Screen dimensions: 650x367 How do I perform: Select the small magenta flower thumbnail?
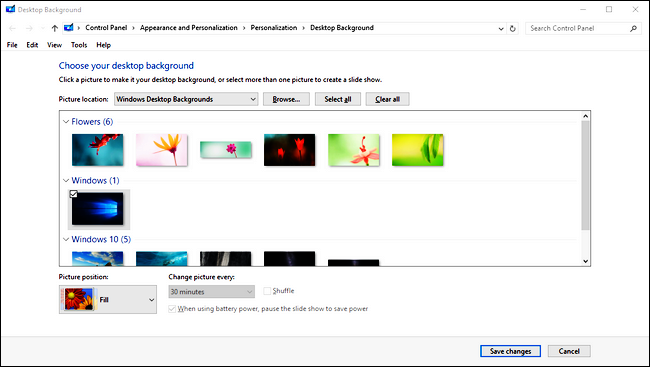[x=226, y=150]
